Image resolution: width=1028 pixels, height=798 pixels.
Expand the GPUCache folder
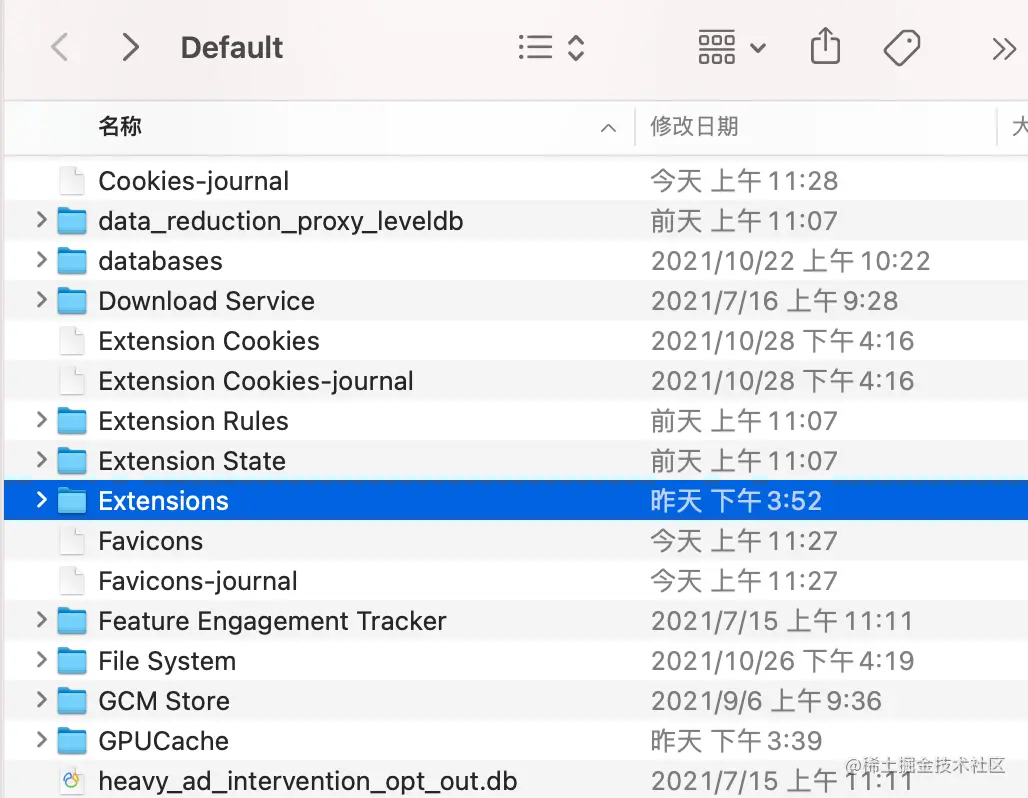(41, 740)
